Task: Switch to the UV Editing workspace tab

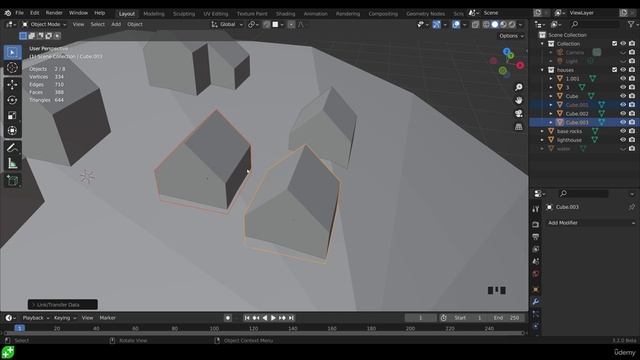Action: click(216, 13)
